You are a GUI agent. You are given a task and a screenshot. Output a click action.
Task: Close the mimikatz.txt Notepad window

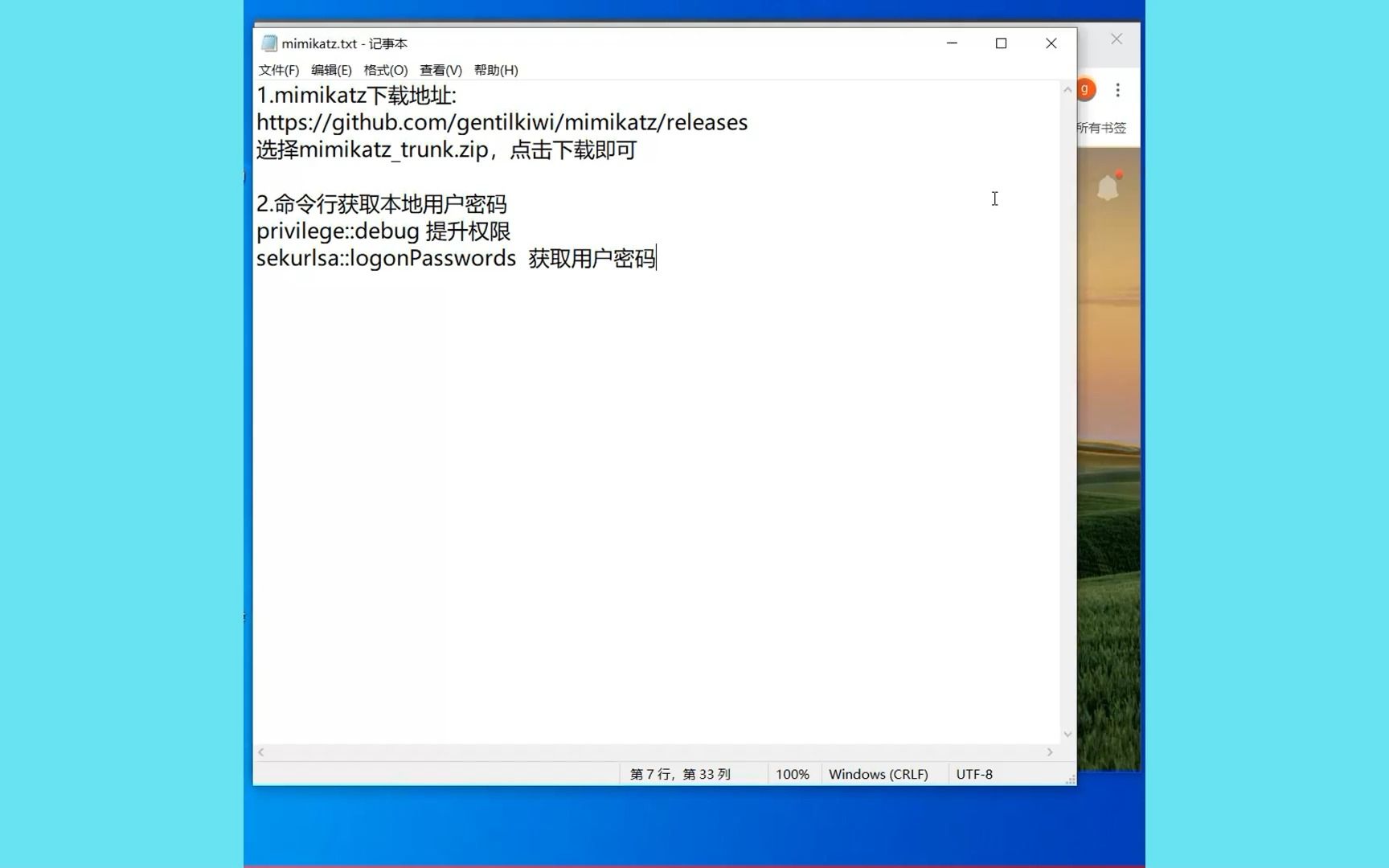tap(1051, 43)
